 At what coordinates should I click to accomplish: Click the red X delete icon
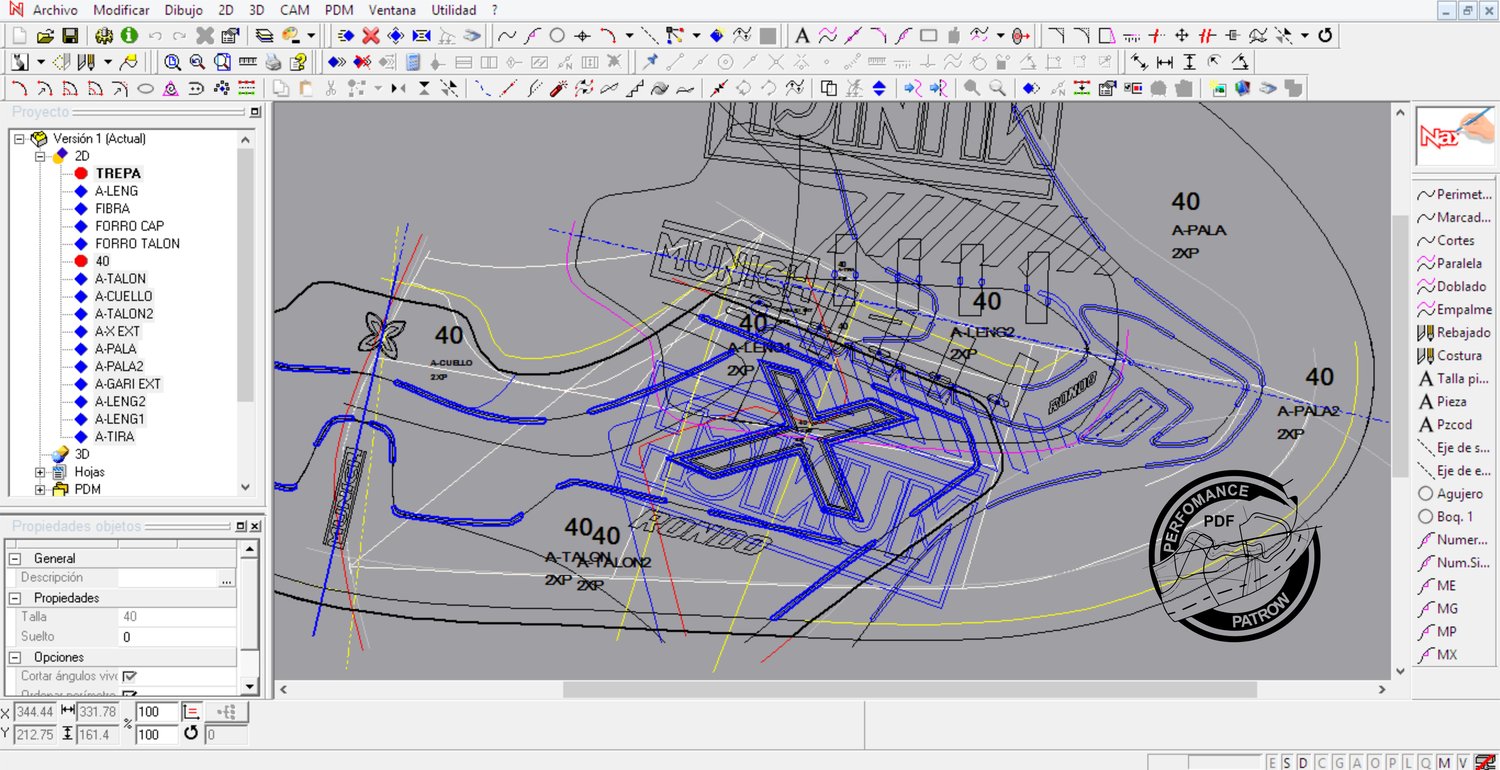pos(371,36)
